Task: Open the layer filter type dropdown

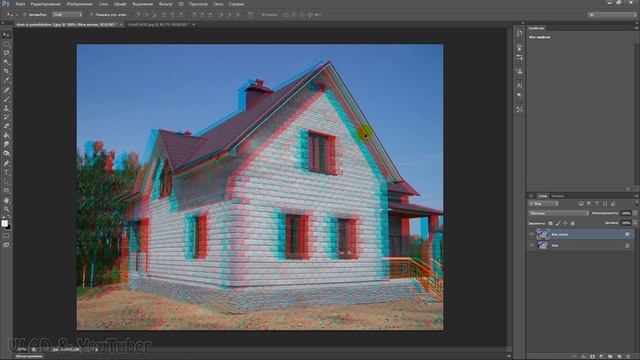Action: pos(543,203)
